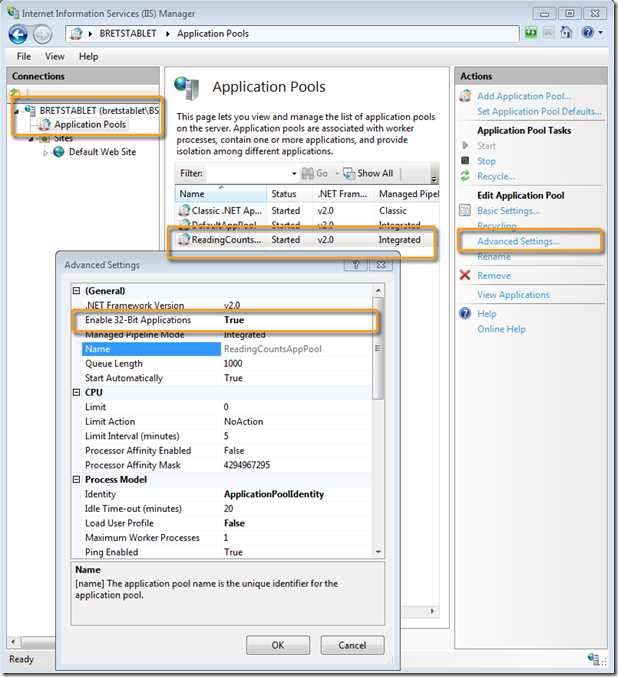Click the BRETSTABLET server tree icon

30,110
